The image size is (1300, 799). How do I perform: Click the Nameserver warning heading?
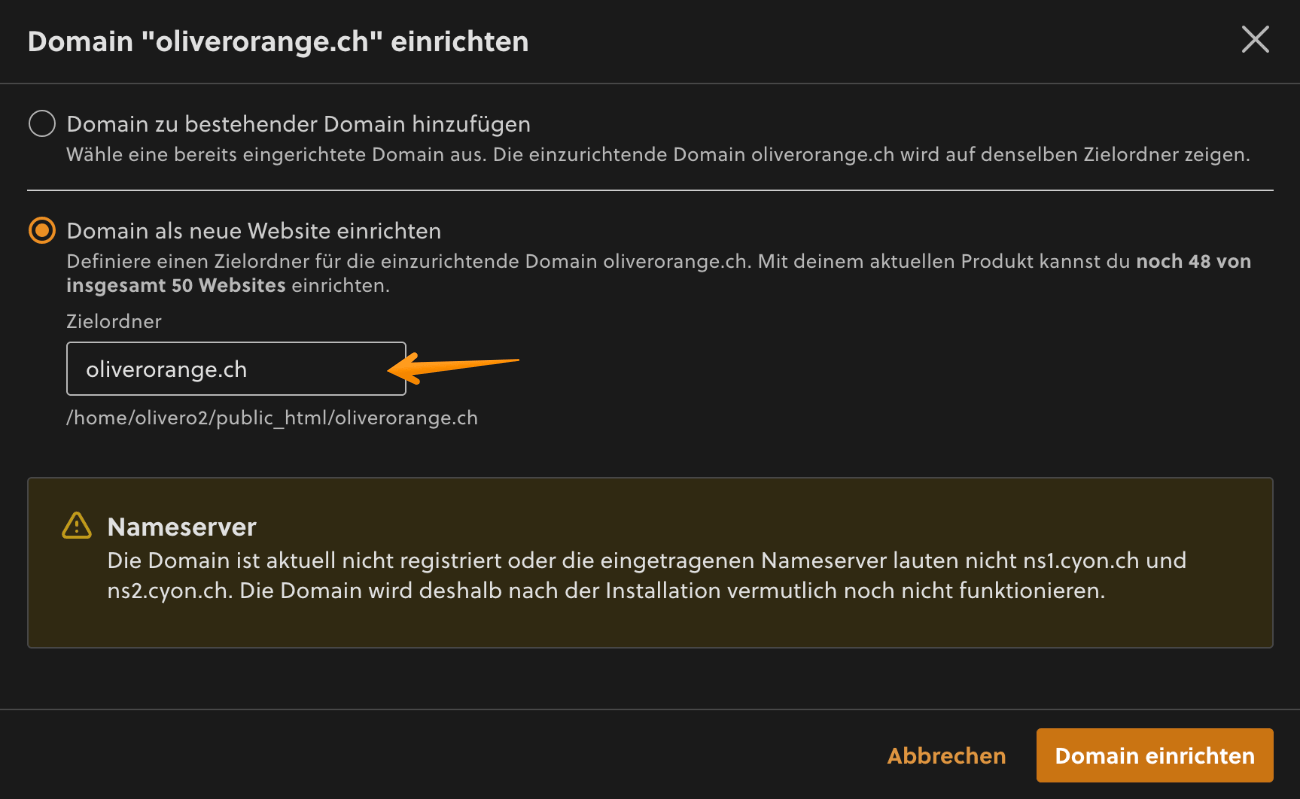point(182,526)
